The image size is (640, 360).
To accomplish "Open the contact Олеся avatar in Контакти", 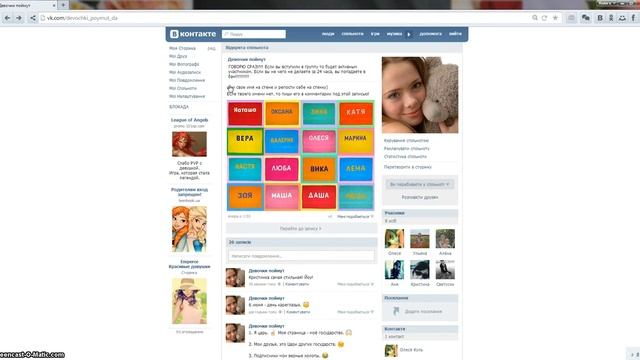I will (x=391, y=350).
